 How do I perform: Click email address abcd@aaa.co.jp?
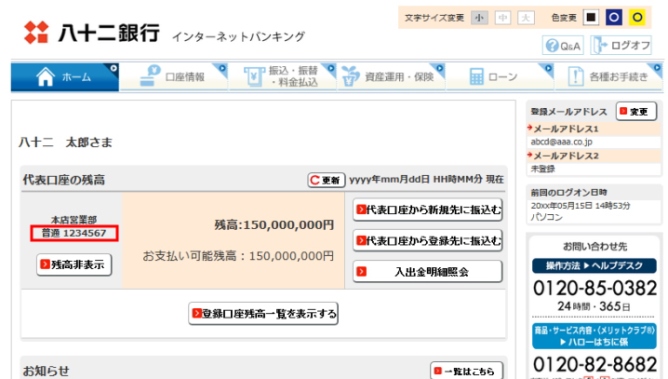tap(561, 142)
